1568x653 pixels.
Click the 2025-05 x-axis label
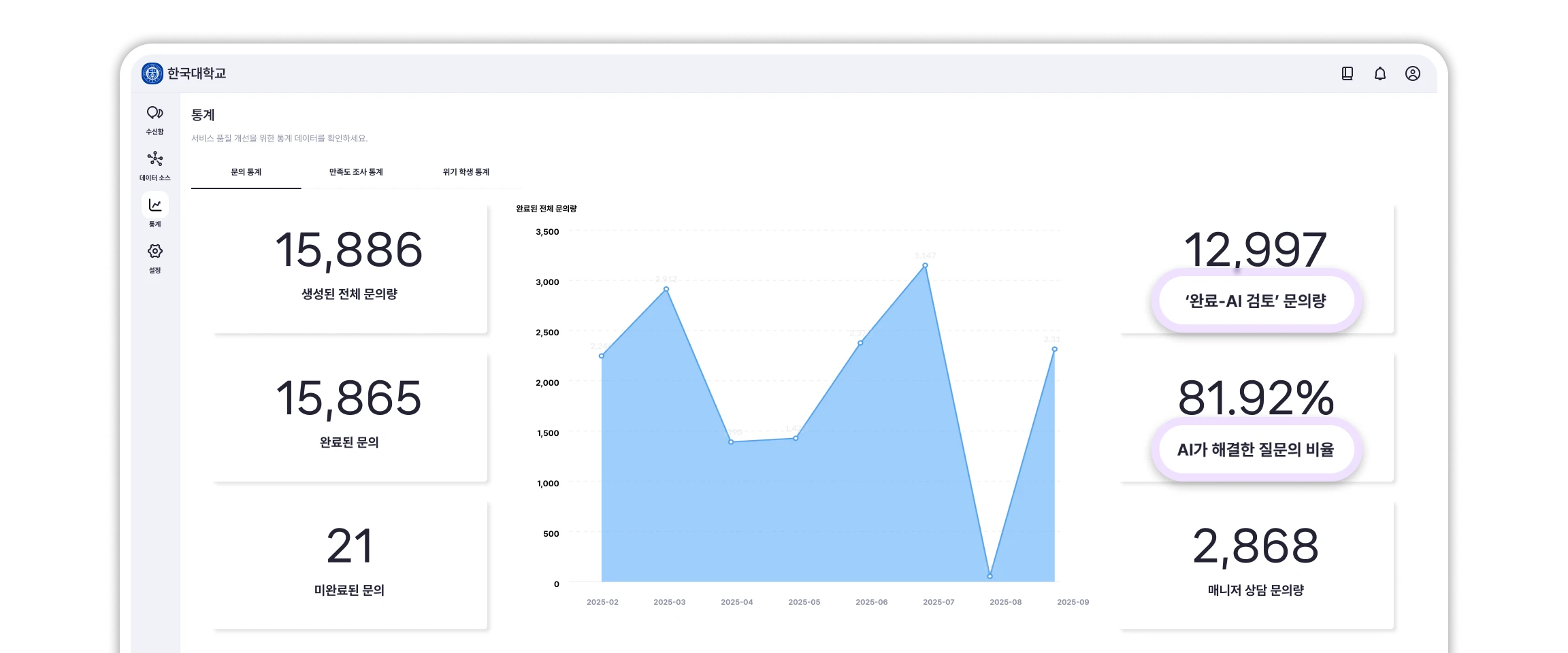click(x=804, y=602)
